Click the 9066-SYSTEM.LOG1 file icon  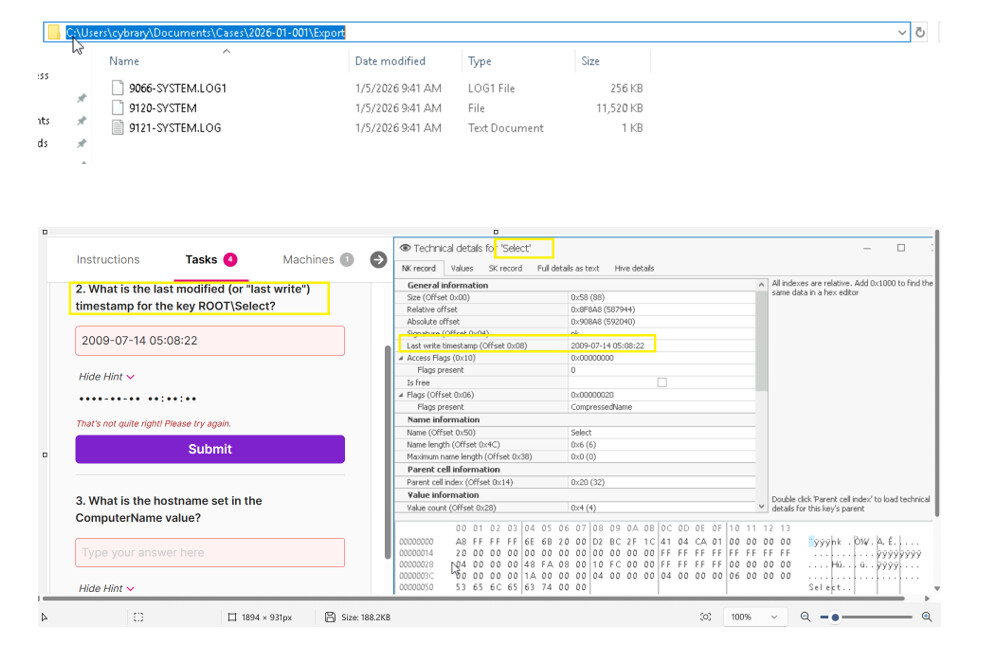point(117,88)
